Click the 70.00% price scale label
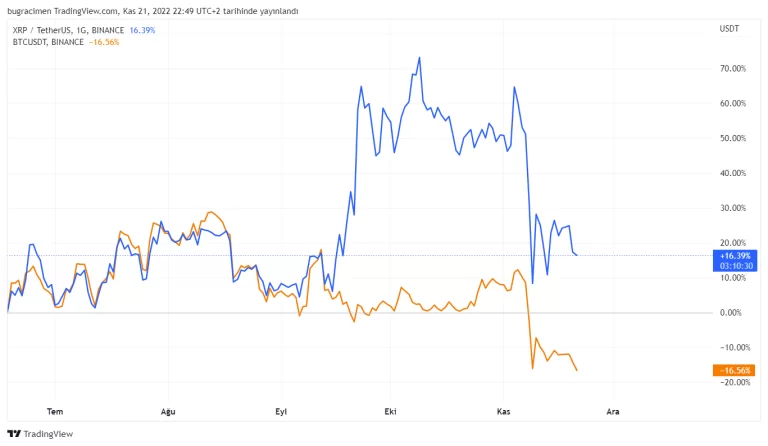Viewport: 768px width, 446px height. [x=732, y=69]
